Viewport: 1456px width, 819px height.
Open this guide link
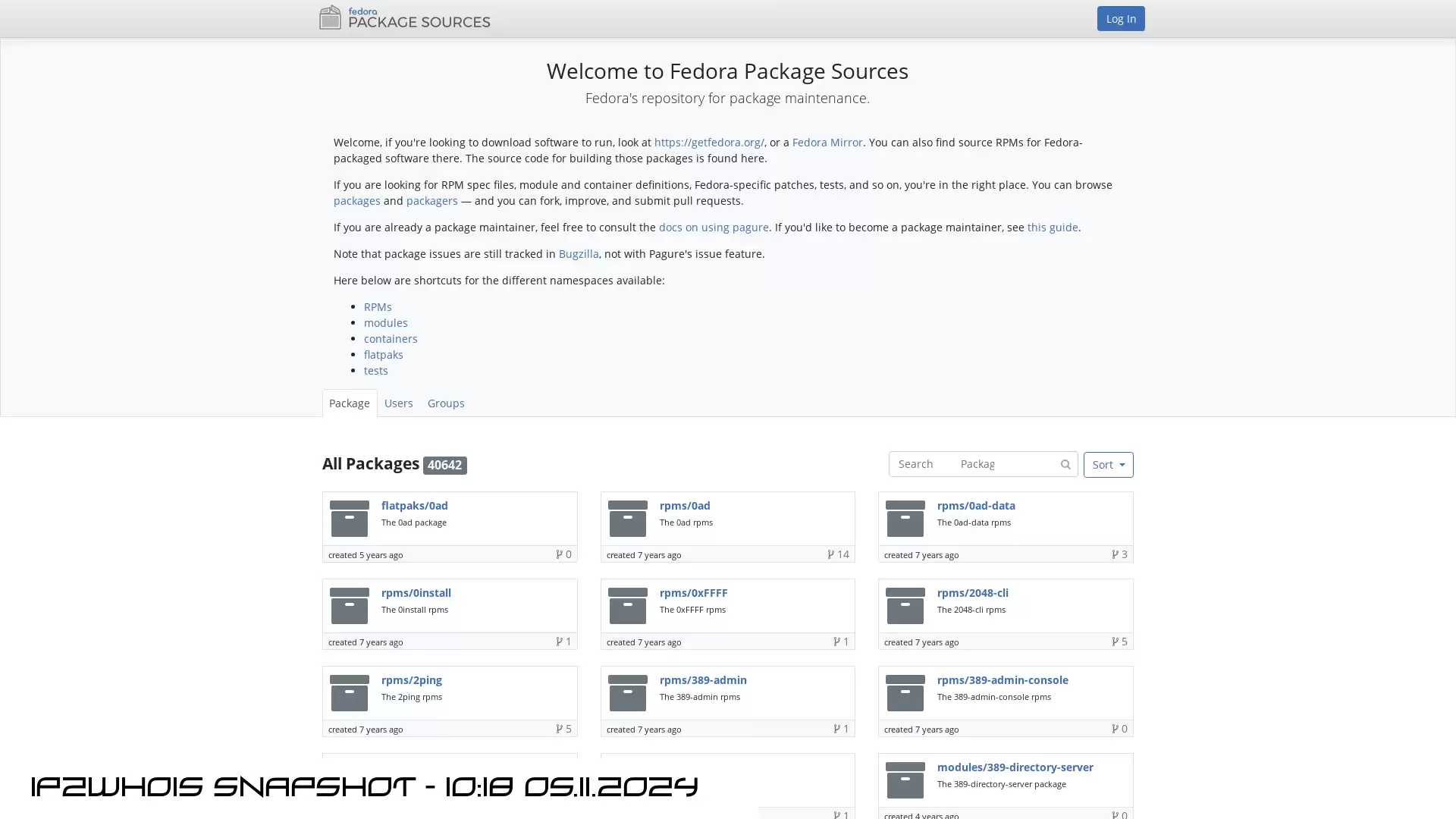tap(1053, 227)
